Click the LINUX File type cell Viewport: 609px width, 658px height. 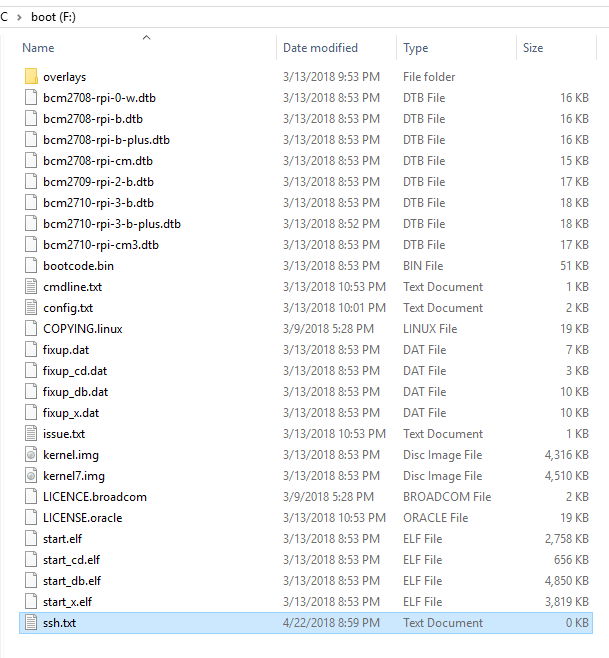(x=430, y=329)
